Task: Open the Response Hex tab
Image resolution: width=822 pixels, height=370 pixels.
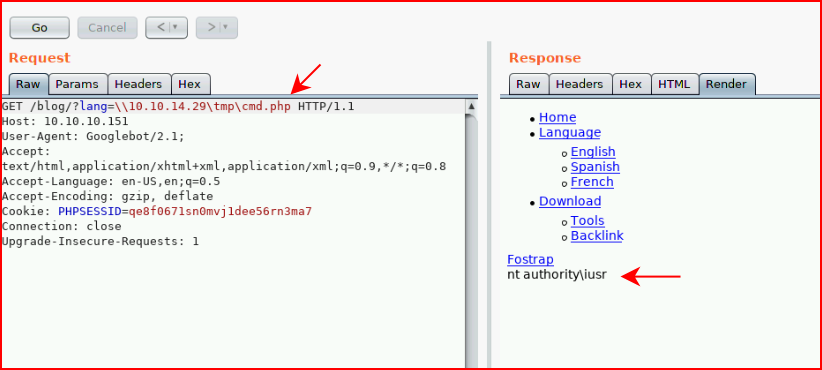Action: click(631, 84)
